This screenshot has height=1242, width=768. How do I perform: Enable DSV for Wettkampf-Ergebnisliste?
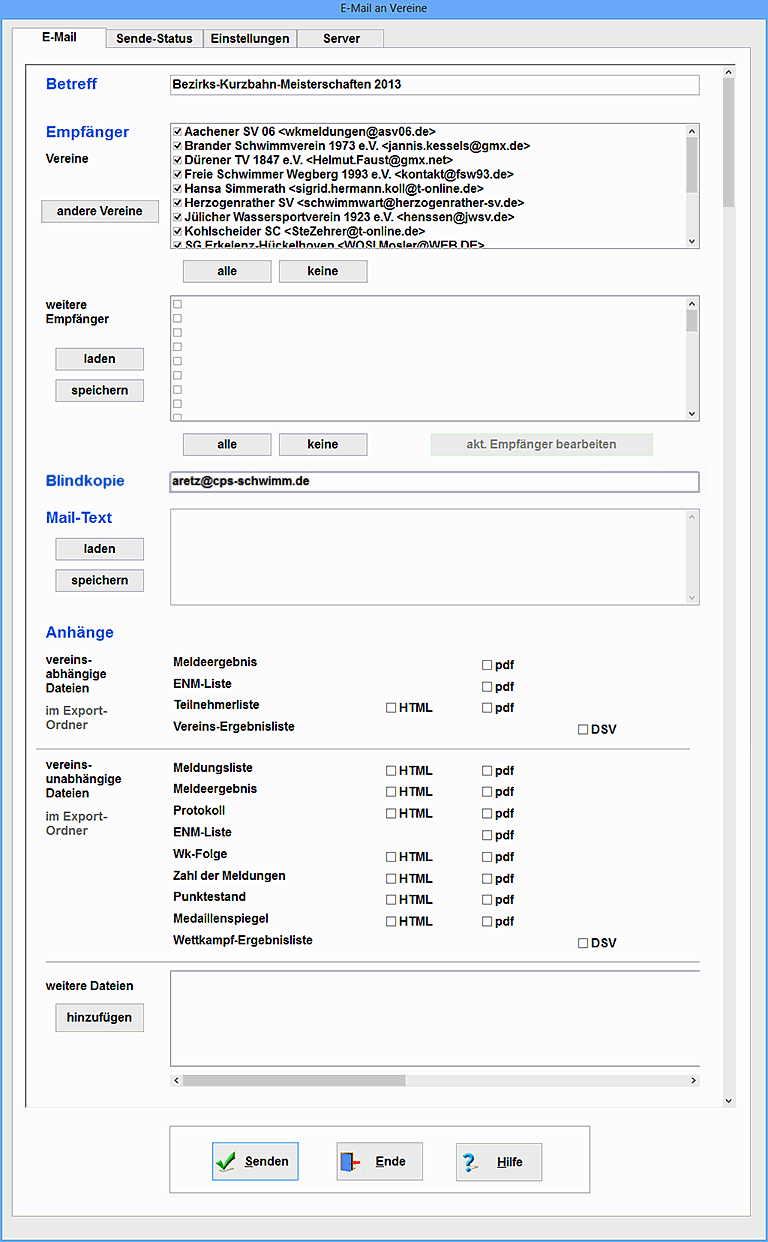[x=583, y=943]
